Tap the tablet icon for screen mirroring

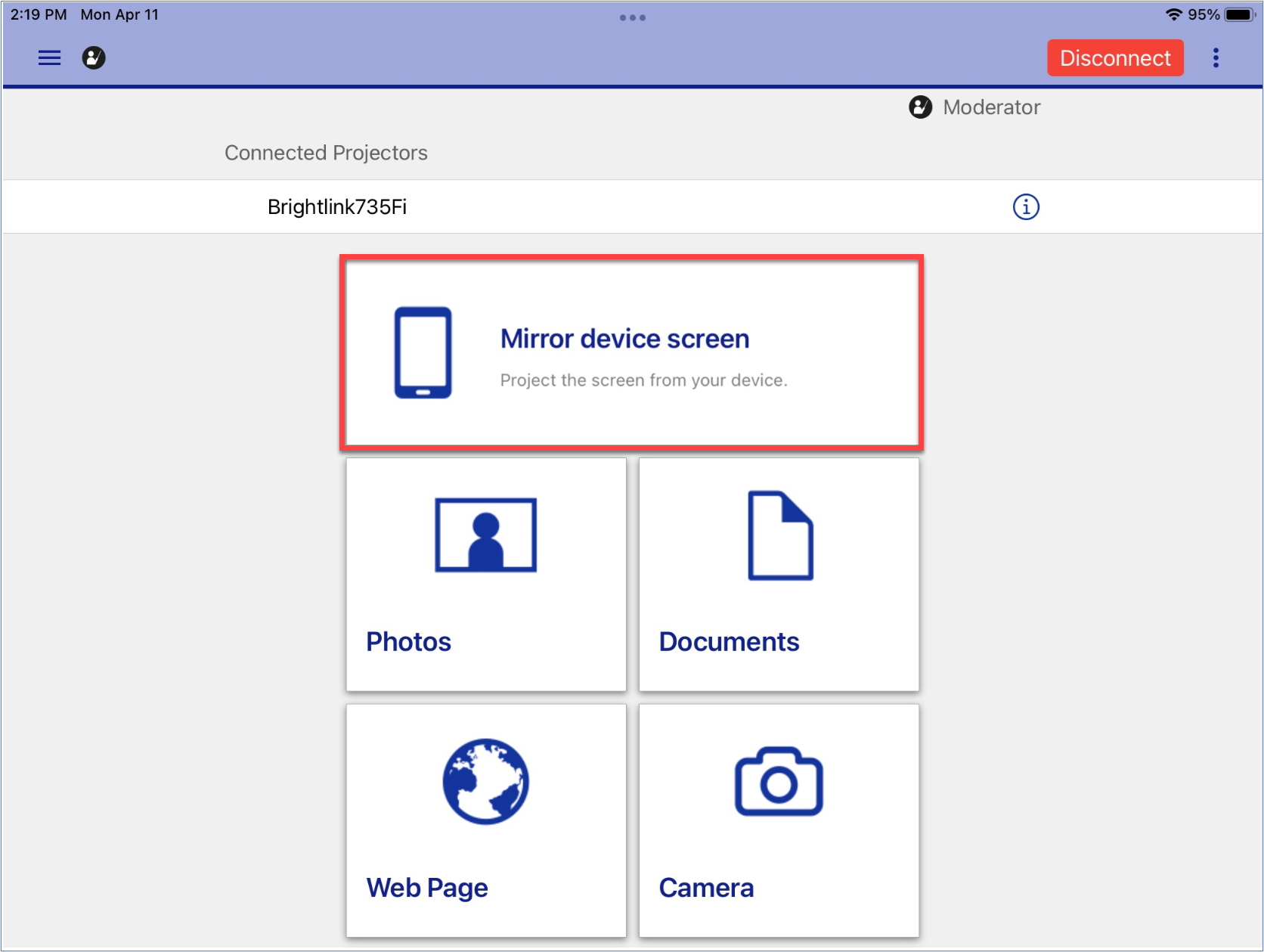pos(423,352)
